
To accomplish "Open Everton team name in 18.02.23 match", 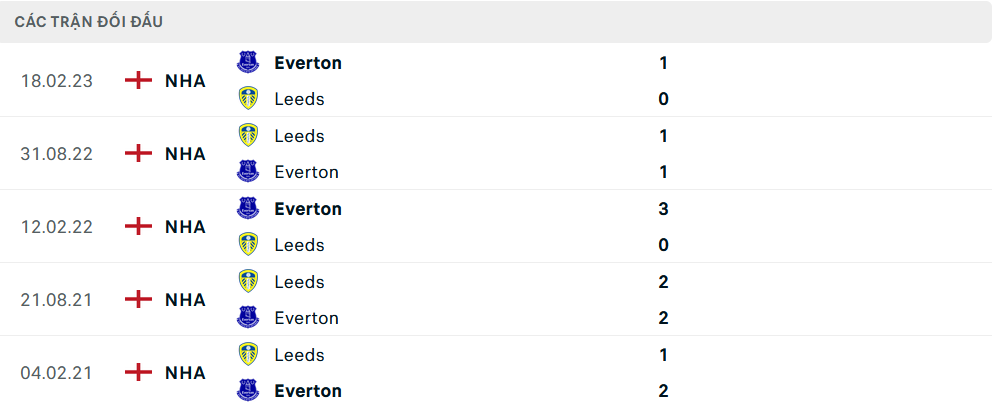I will click(308, 62).
